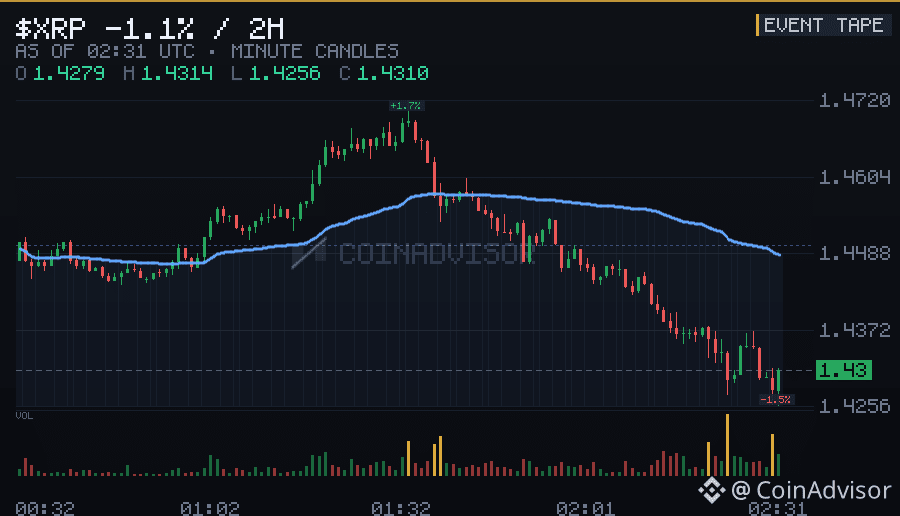
Task: Click the Binance logo icon
Action: pyautogui.click(x=712, y=490)
